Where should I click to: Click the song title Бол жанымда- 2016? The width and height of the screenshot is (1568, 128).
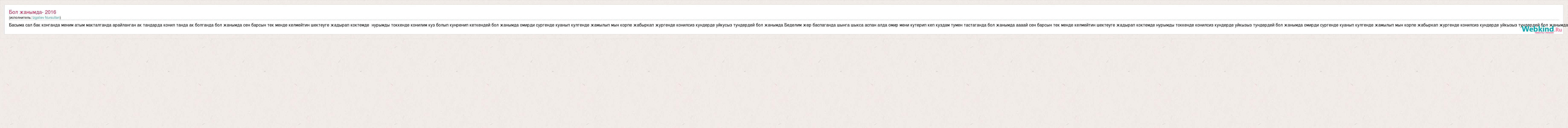tap(32, 12)
